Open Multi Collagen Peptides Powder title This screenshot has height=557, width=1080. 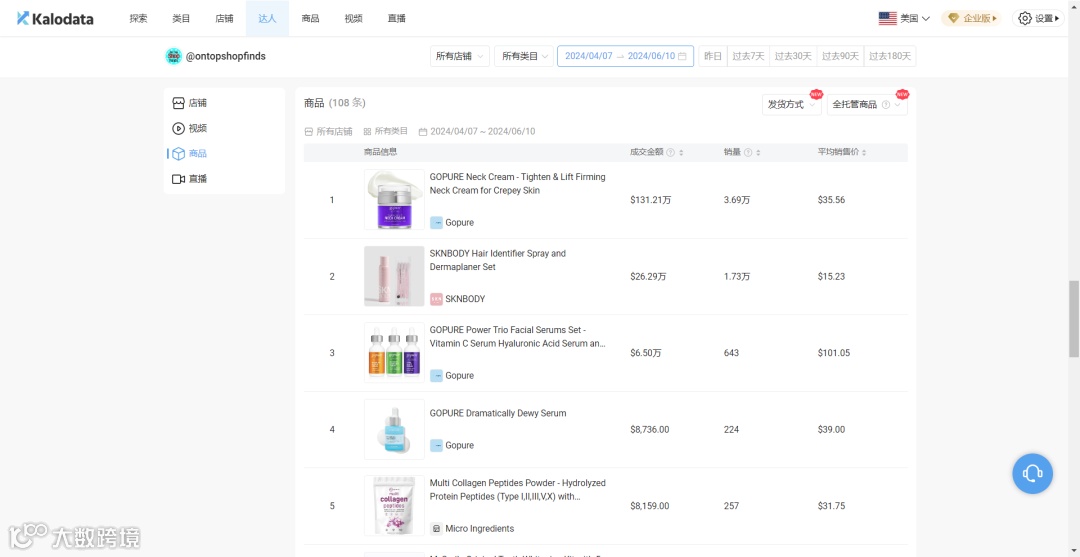tap(517, 490)
